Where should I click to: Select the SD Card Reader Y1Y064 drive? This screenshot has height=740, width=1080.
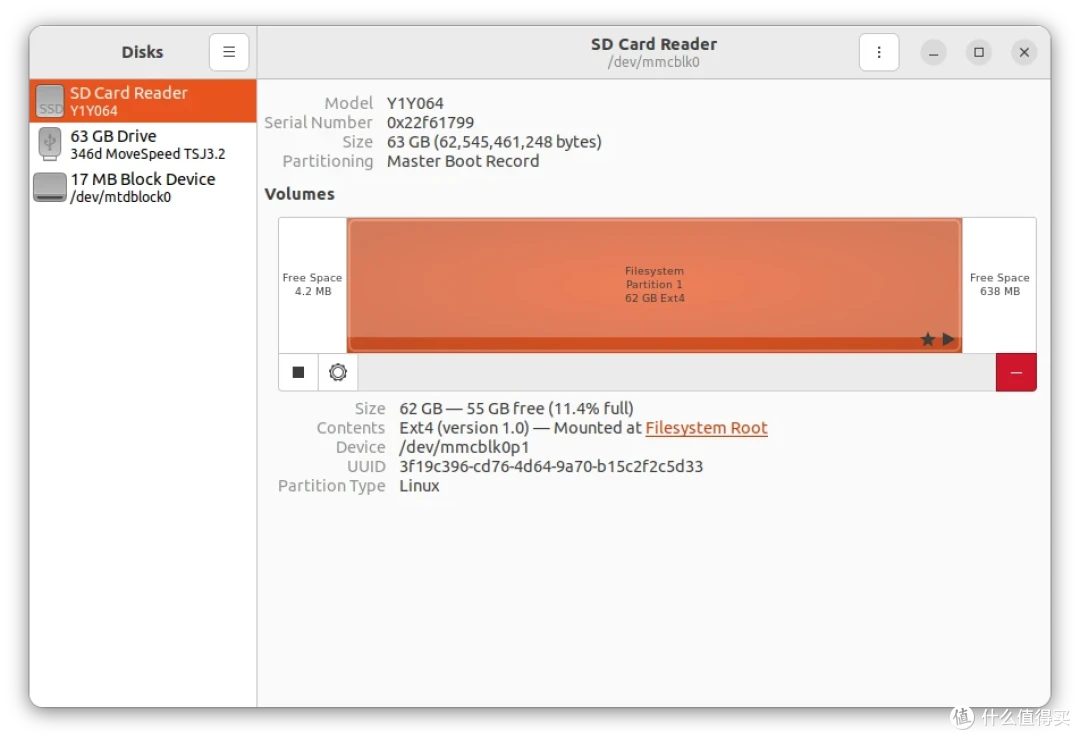[143, 101]
